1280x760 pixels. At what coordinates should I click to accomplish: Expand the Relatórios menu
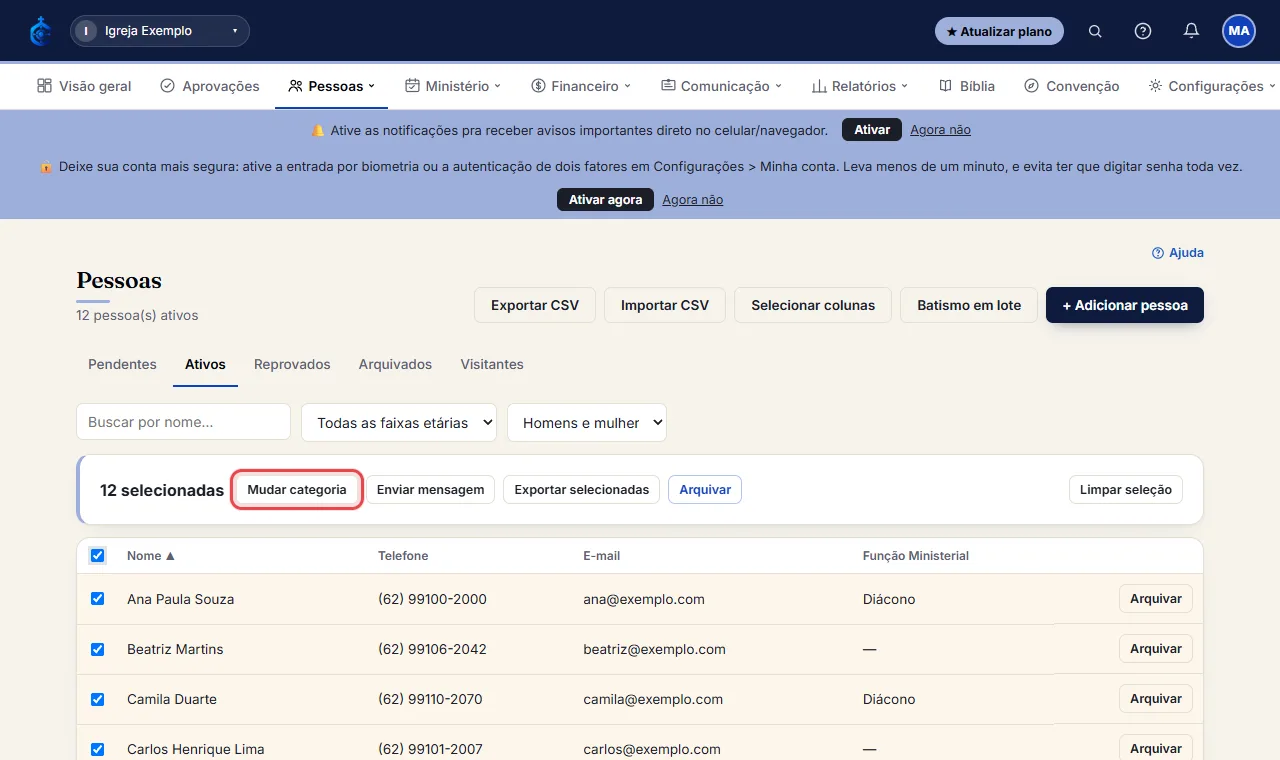(860, 86)
